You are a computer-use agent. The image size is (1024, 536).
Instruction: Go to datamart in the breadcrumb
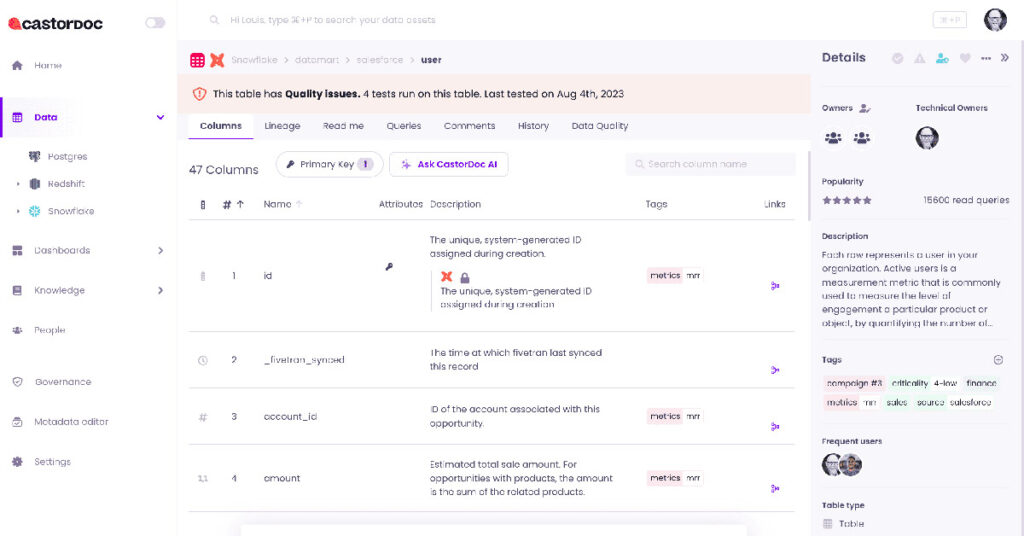click(x=316, y=60)
